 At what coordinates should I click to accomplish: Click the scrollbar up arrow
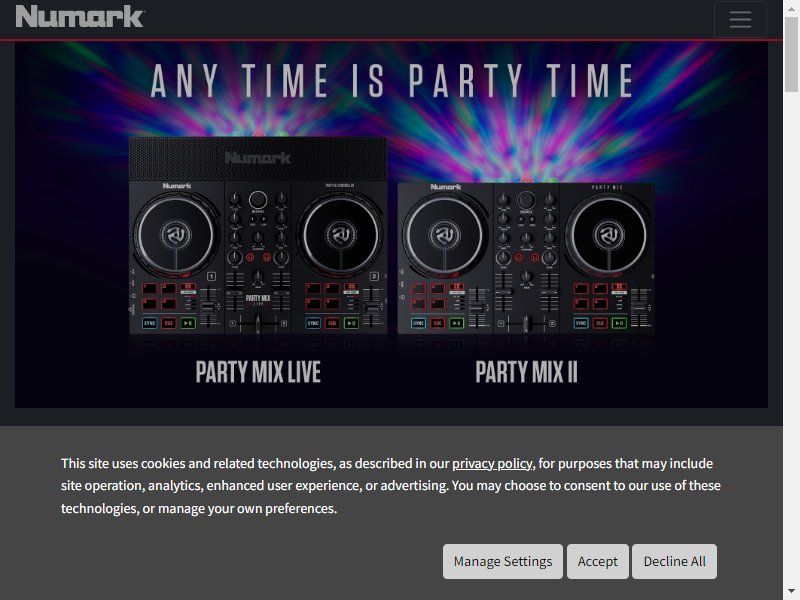791,8
